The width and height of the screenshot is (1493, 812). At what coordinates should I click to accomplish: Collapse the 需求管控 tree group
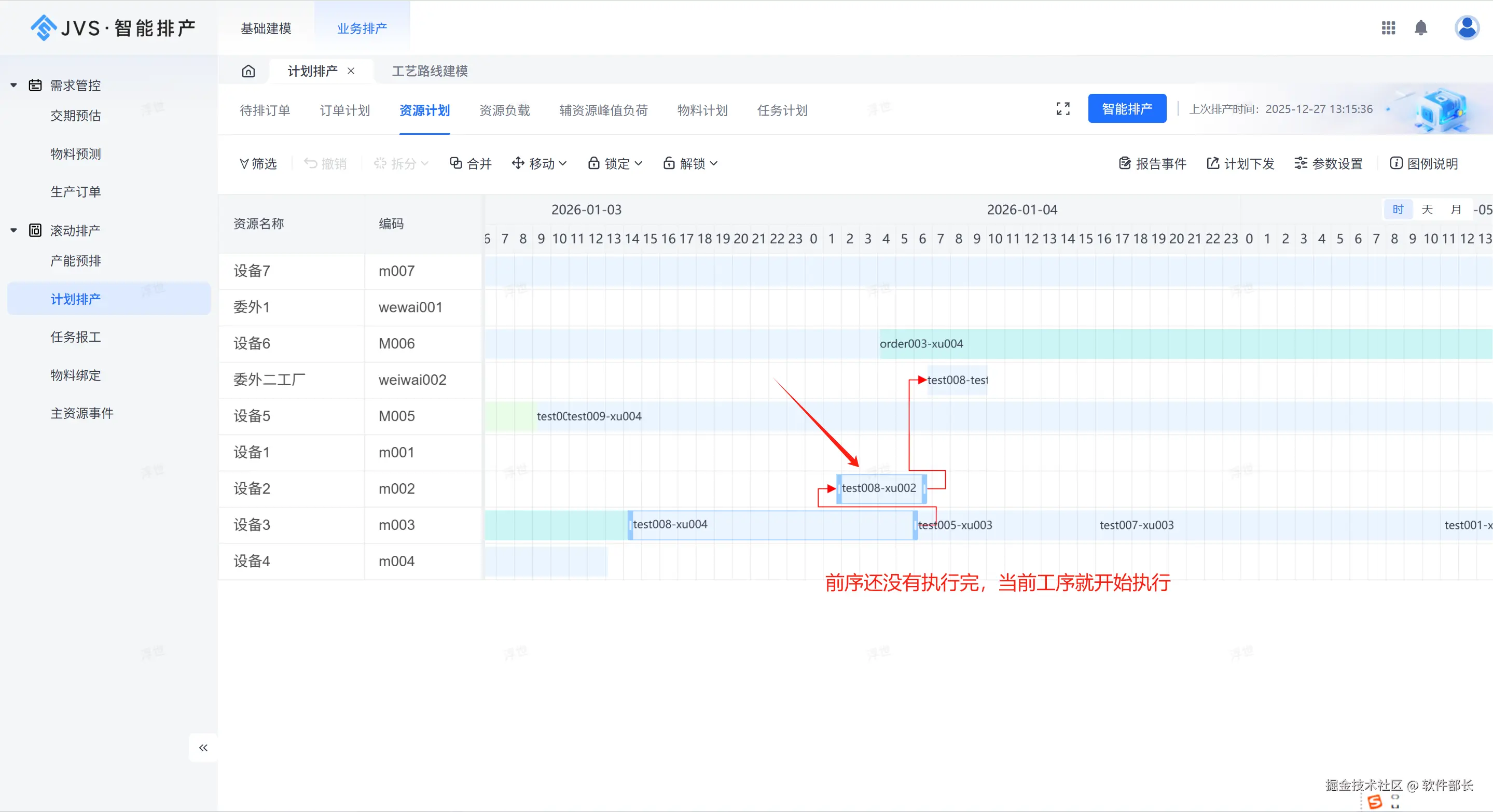coord(14,86)
